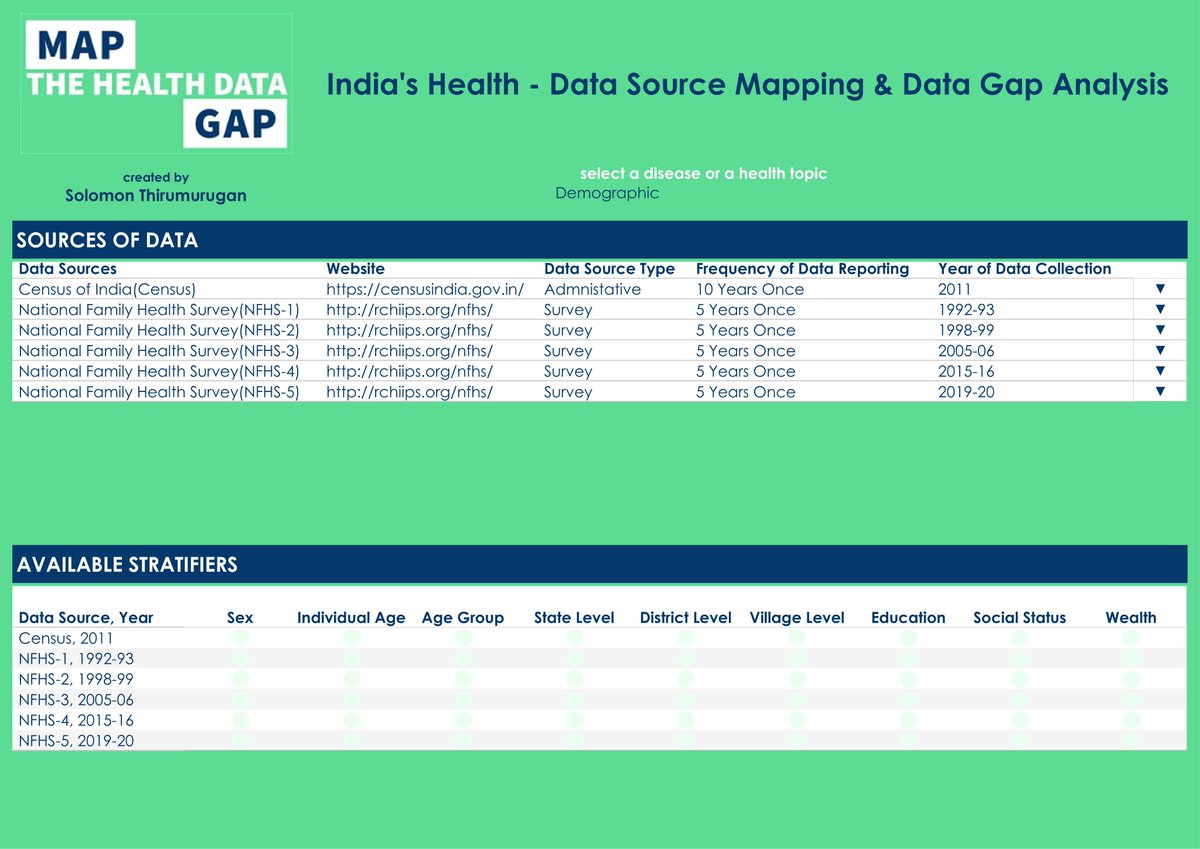Expand the arrow for NFHS-4 2015-16 row
The height and width of the screenshot is (849, 1200).
[x=1160, y=371]
